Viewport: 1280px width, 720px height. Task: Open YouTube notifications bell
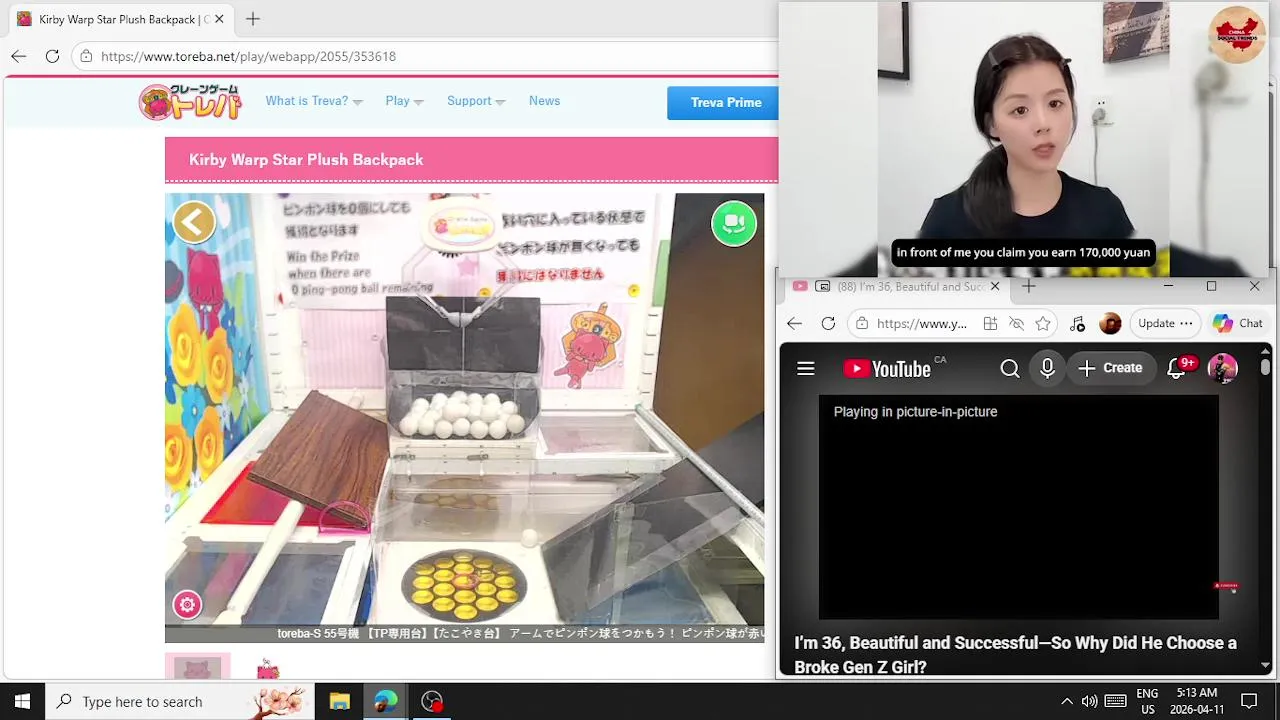point(1178,369)
